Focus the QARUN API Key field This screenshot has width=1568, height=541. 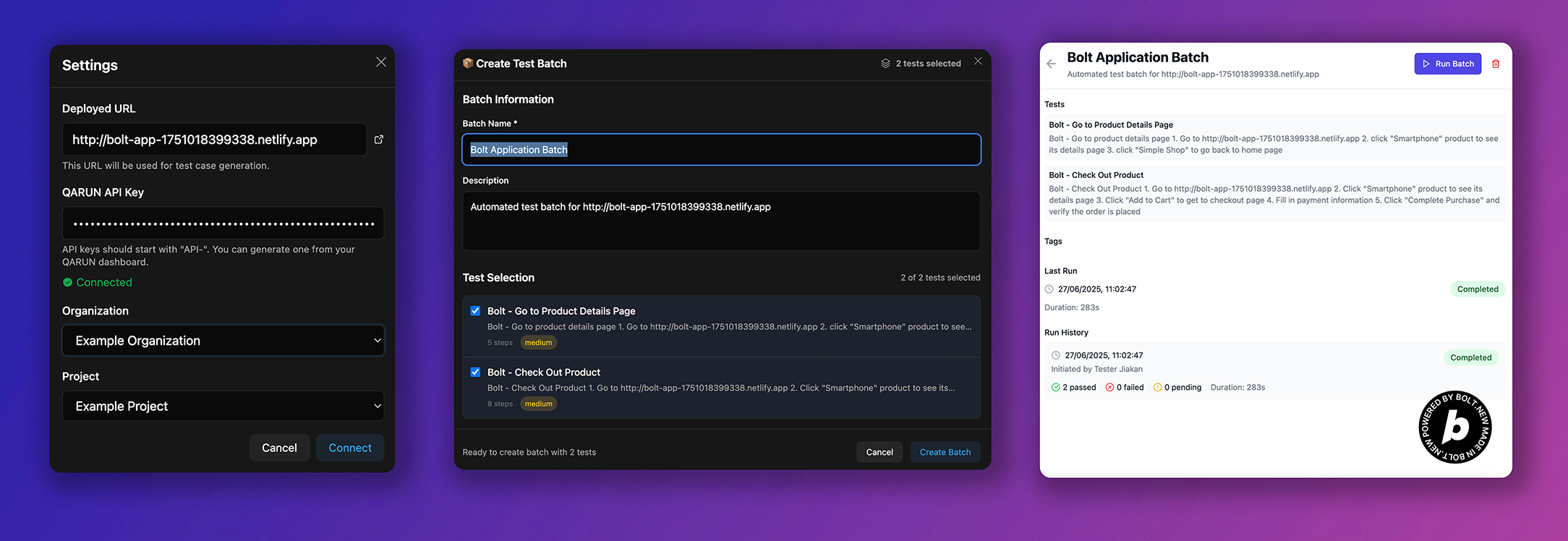(223, 223)
